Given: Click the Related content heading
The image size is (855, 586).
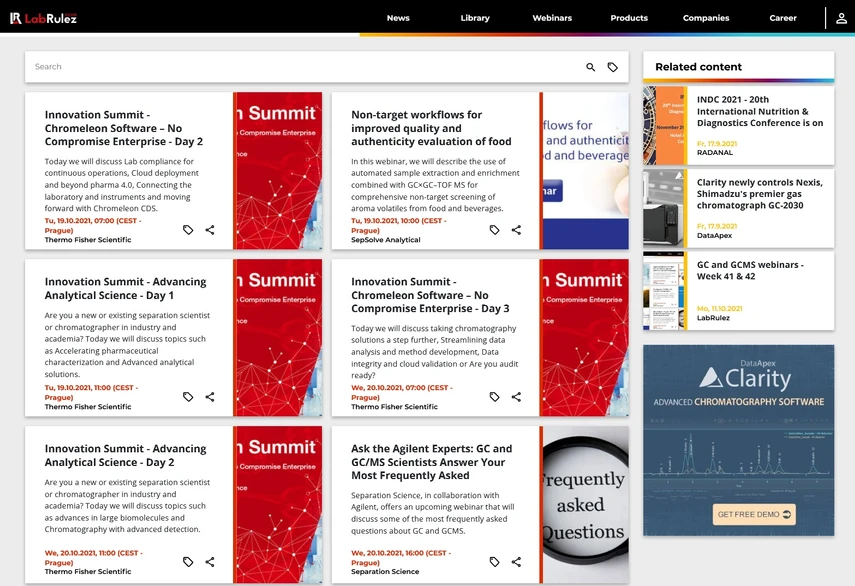Looking at the screenshot, I should pos(698,67).
